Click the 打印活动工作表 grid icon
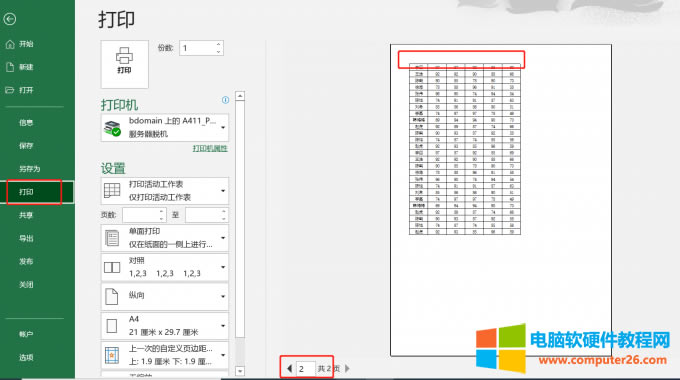This screenshot has width=680, height=380. (112, 190)
